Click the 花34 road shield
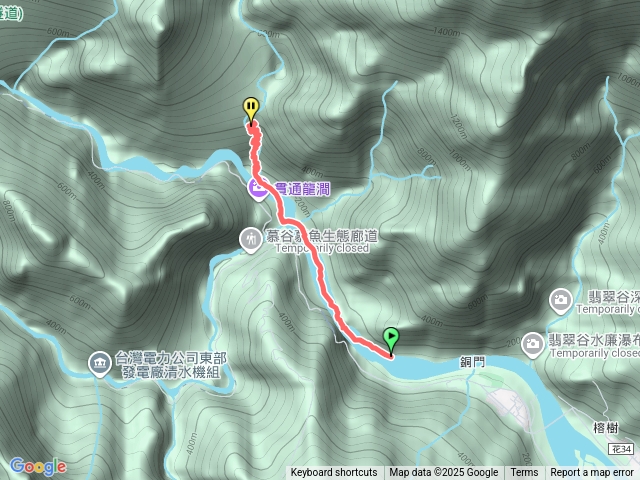The height and width of the screenshot is (480, 640). 621,449
